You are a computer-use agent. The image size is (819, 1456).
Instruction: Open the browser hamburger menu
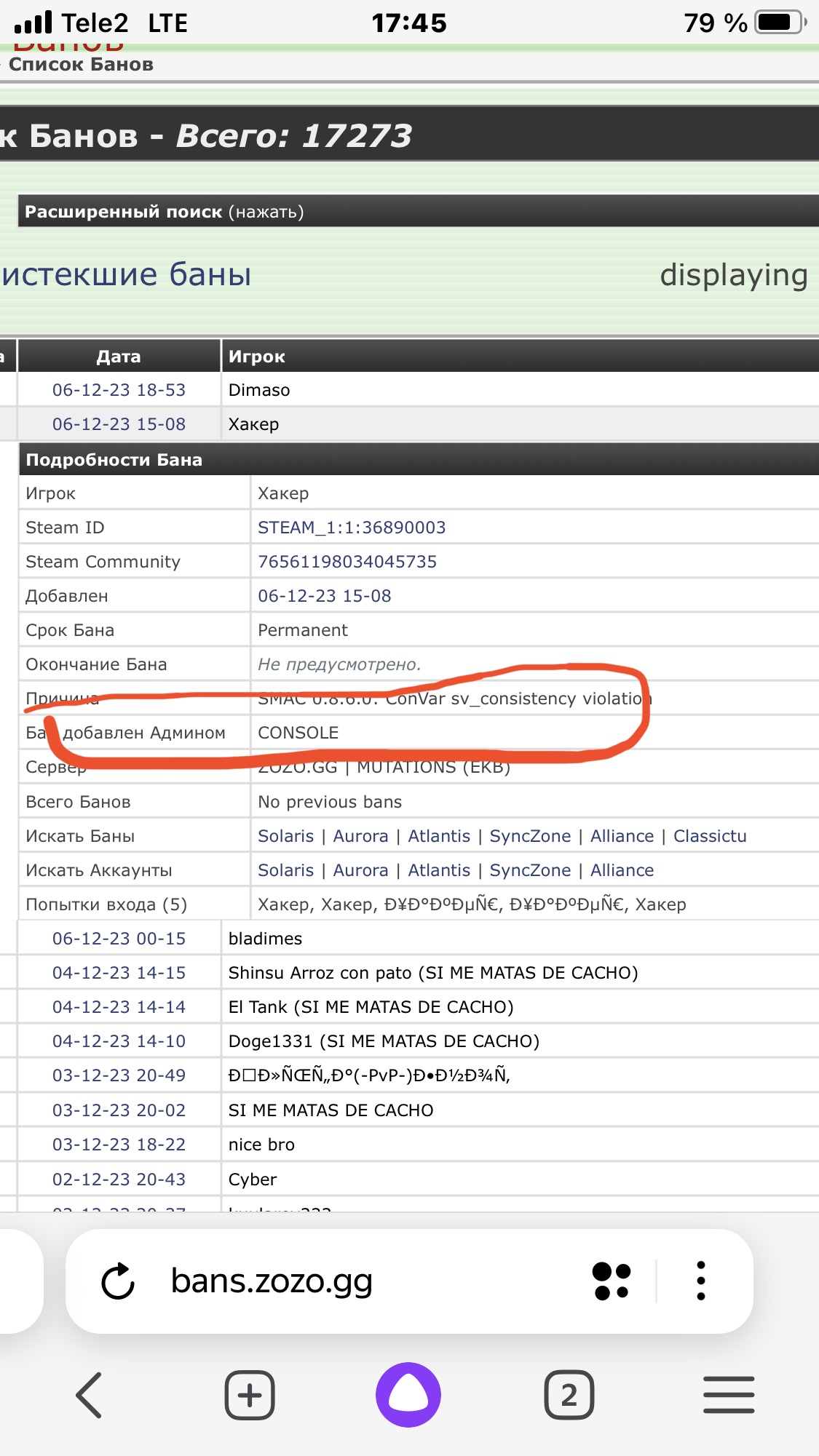pos(729,1395)
